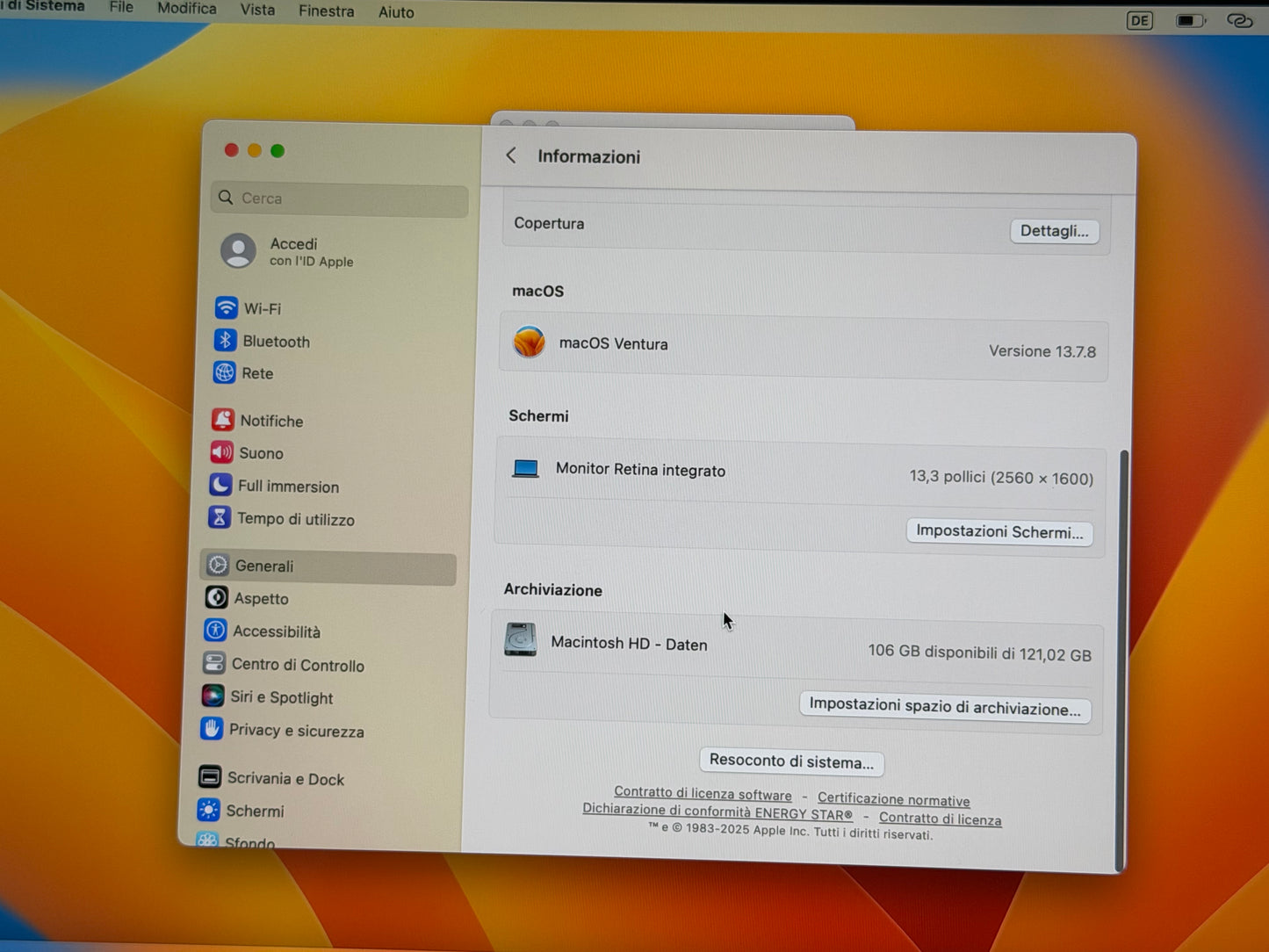Image resolution: width=1269 pixels, height=952 pixels.
Task: Click the Dettagli... button for Copertura
Action: (x=1054, y=231)
